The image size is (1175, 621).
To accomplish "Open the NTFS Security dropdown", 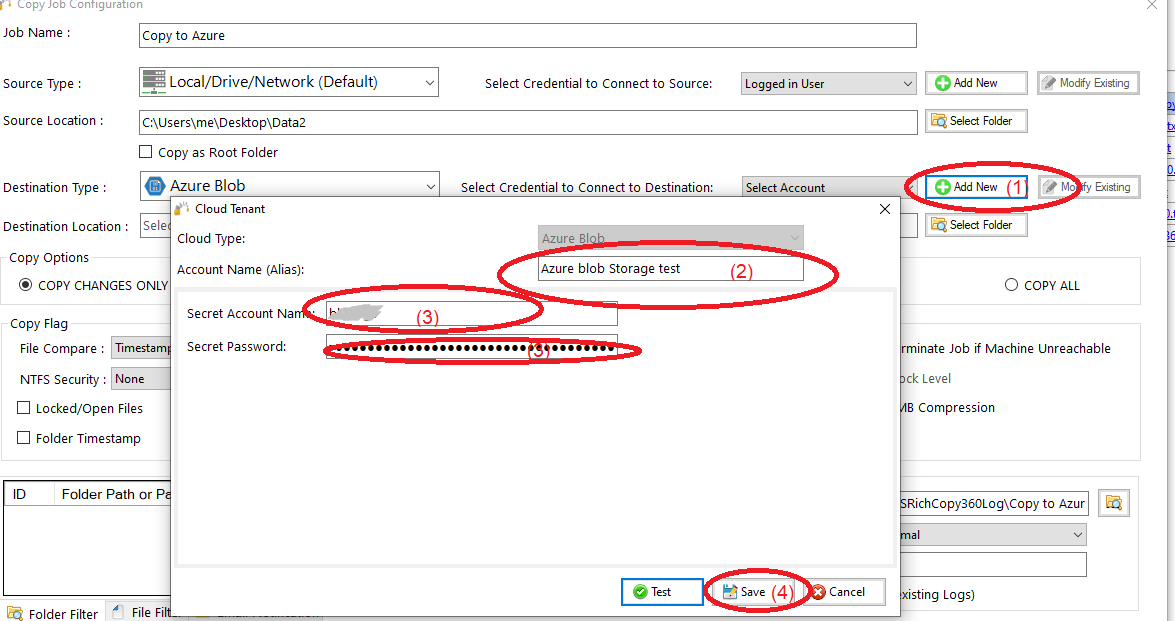I will pyautogui.click(x=142, y=379).
